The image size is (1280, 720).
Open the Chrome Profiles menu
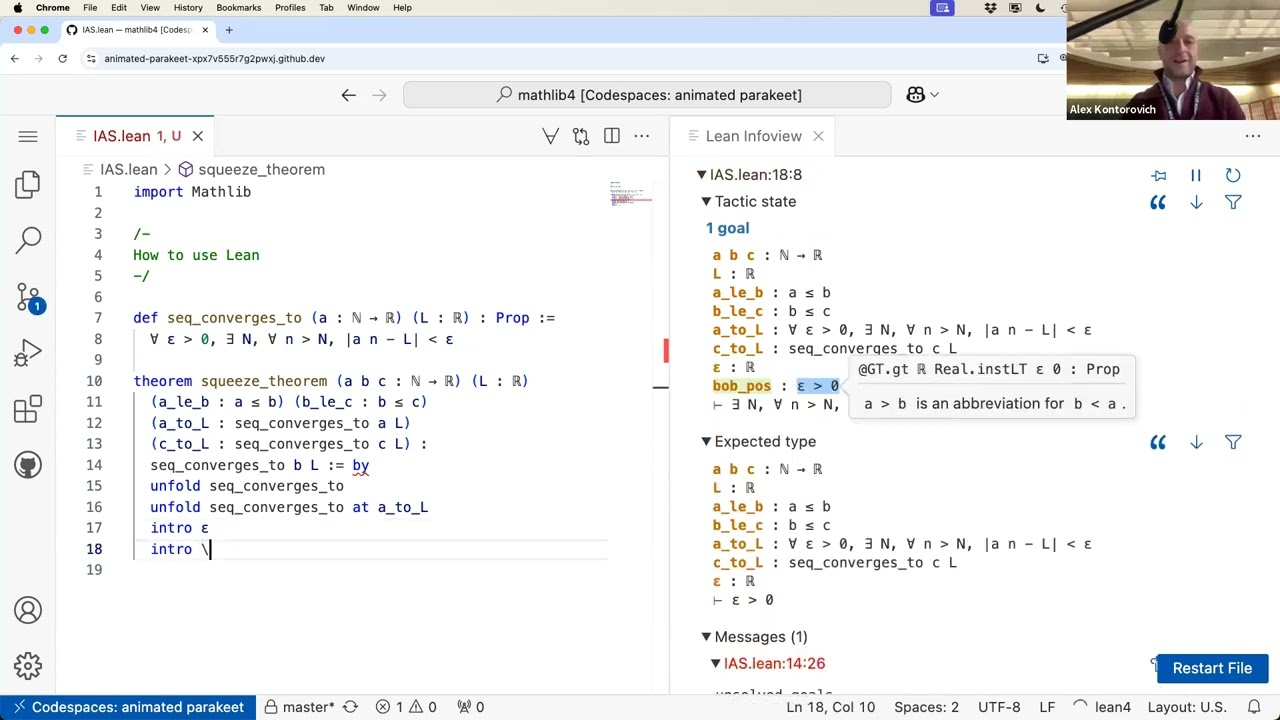click(x=290, y=8)
